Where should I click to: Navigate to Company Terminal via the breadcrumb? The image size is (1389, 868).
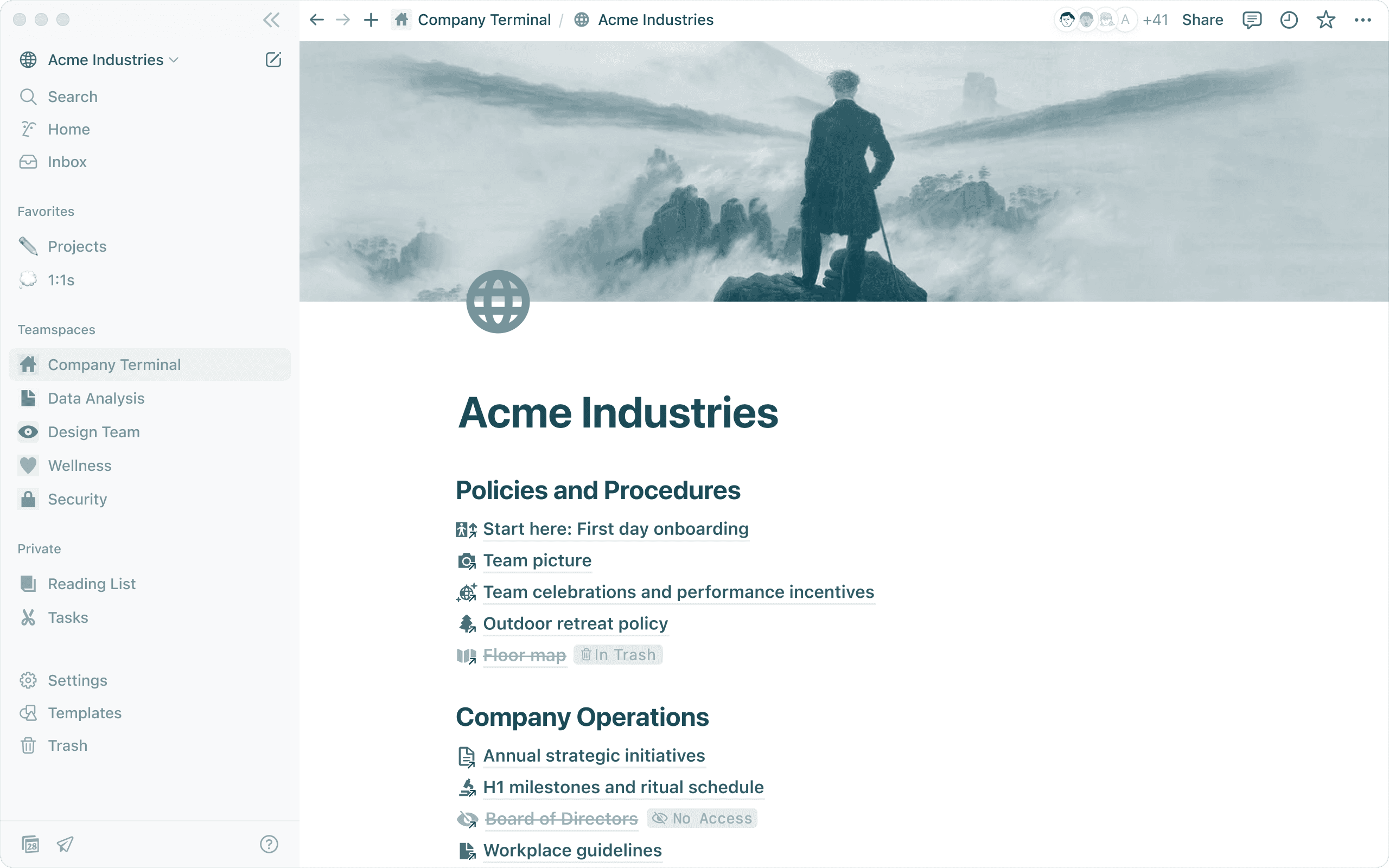coord(484,19)
